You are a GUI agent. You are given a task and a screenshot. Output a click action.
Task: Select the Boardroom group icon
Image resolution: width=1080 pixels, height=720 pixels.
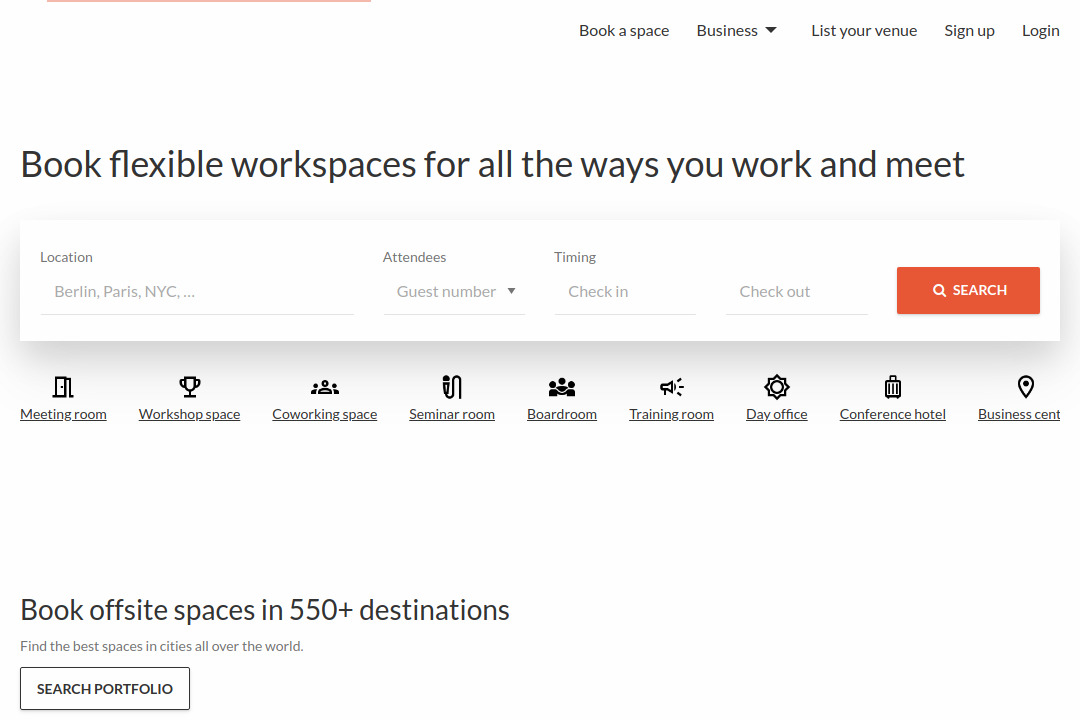pos(561,386)
